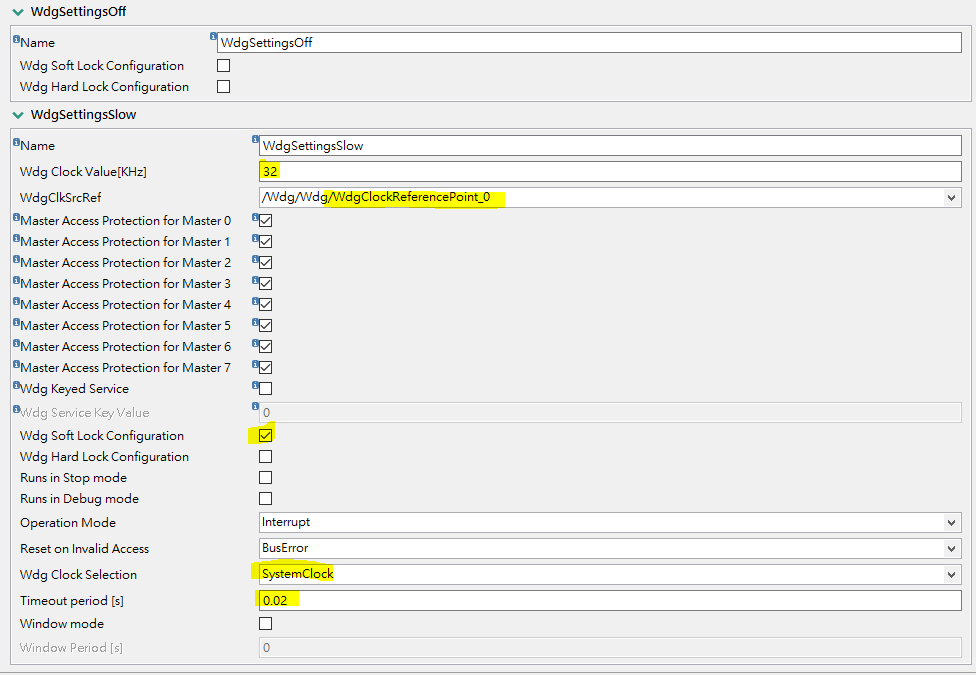This screenshot has height=675, width=976.
Task: Click info icon beside Master 6 checkbox
Action: pyautogui.click(x=255, y=342)
